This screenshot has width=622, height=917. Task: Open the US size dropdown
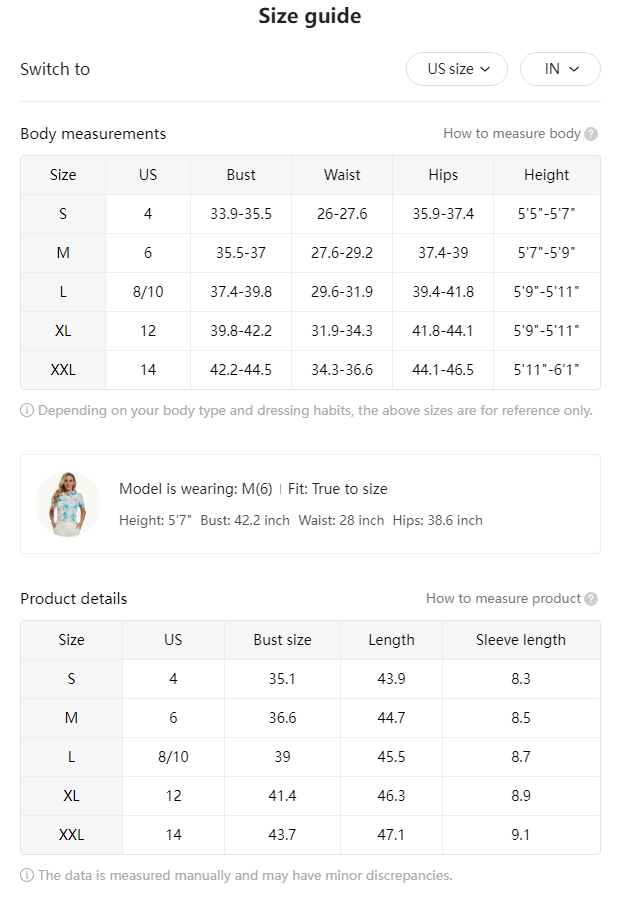pyautogui.click(x=457, y=69)
